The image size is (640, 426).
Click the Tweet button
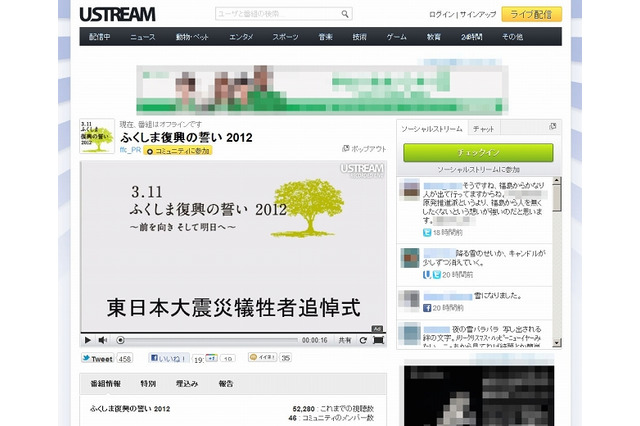[97, 359]
